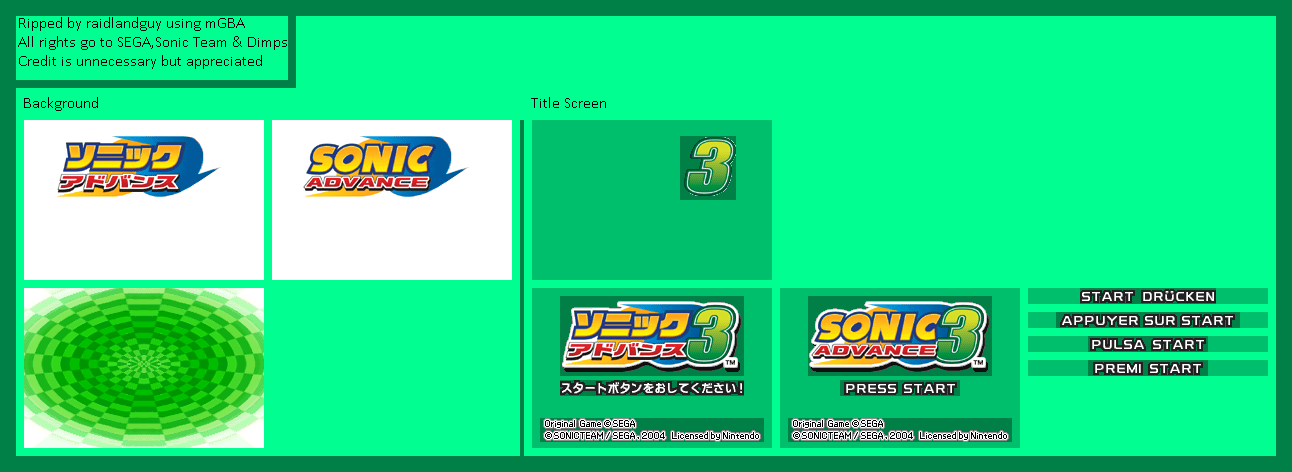Click the 'All rights go to SEGA' line
Image resolution: width=1292 pixels, height=472 pixels.
pyautogui.click(x=153, y=42)
